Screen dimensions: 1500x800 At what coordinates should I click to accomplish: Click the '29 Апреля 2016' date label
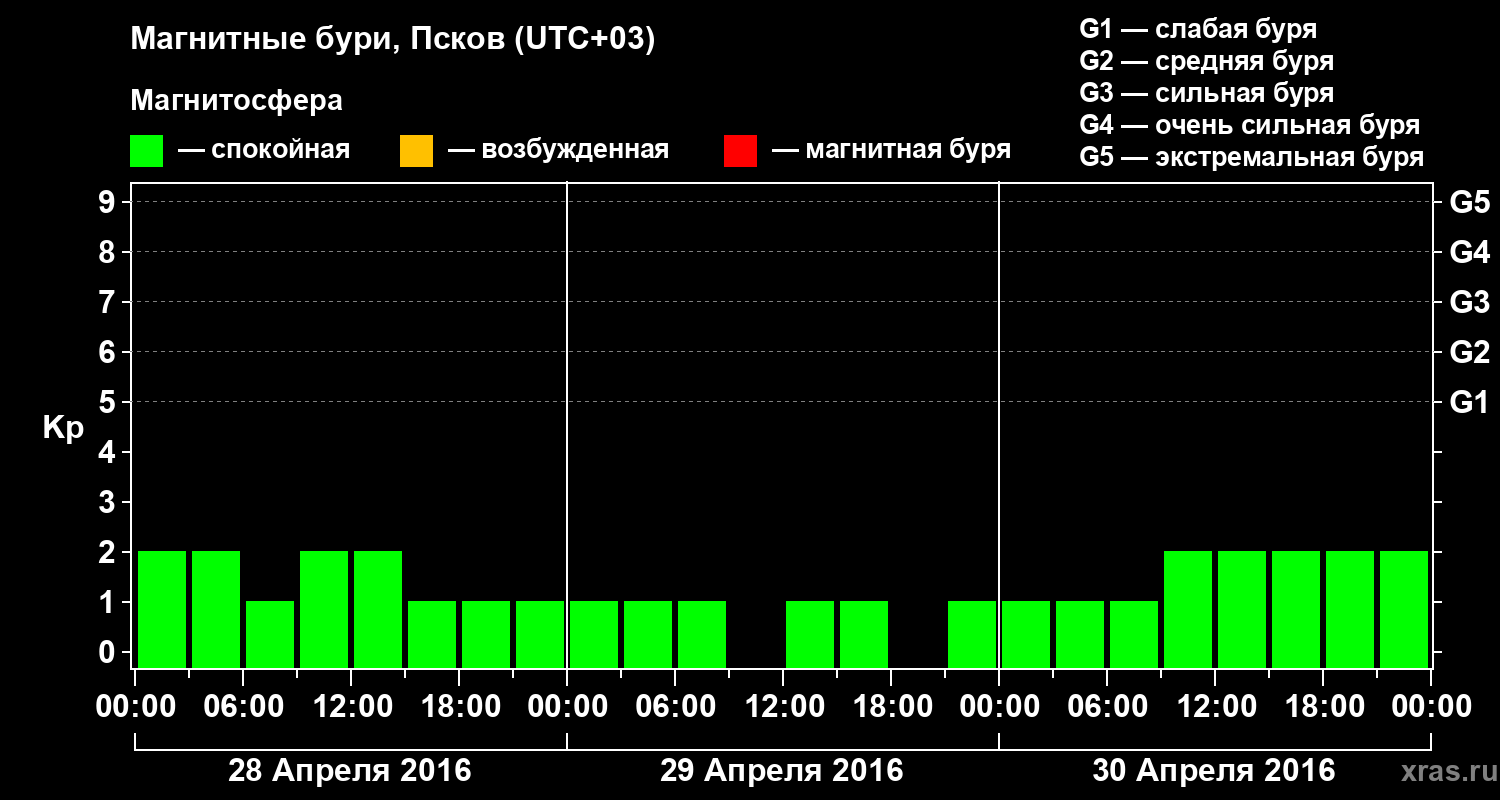pos(782,771)
